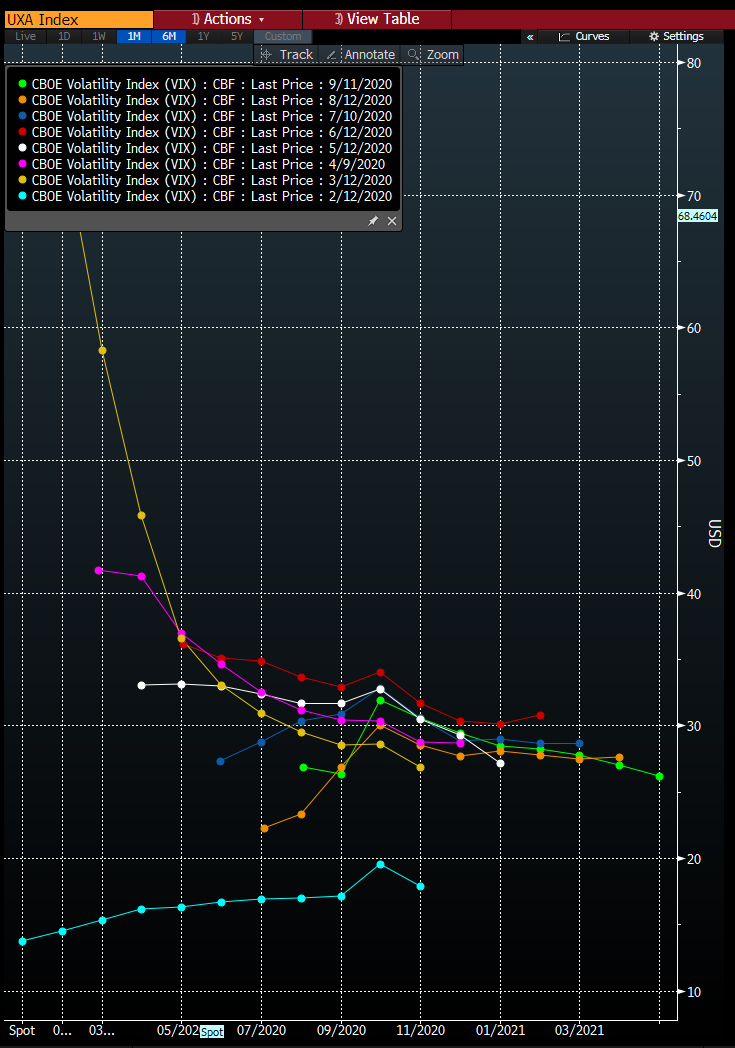Viewport: 735px width, 1048px height.
Task: Collapse panel with double-chevron arrow
Action: 530,36
